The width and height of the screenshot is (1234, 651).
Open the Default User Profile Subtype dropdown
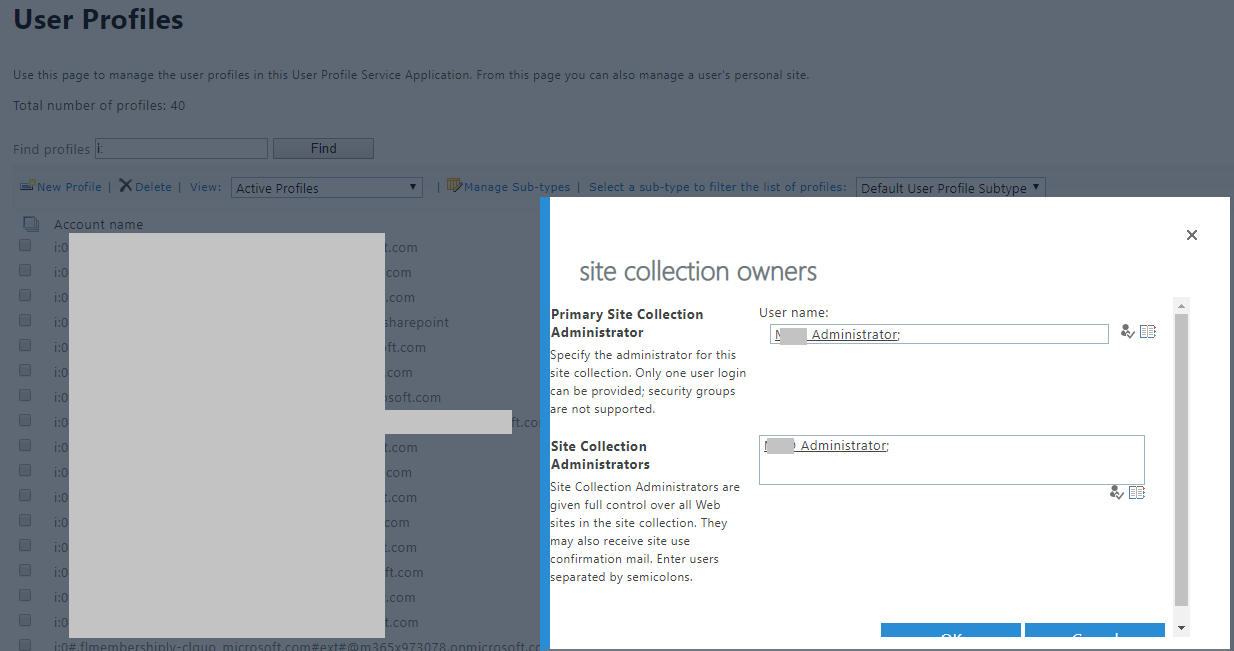coord(951,188)
